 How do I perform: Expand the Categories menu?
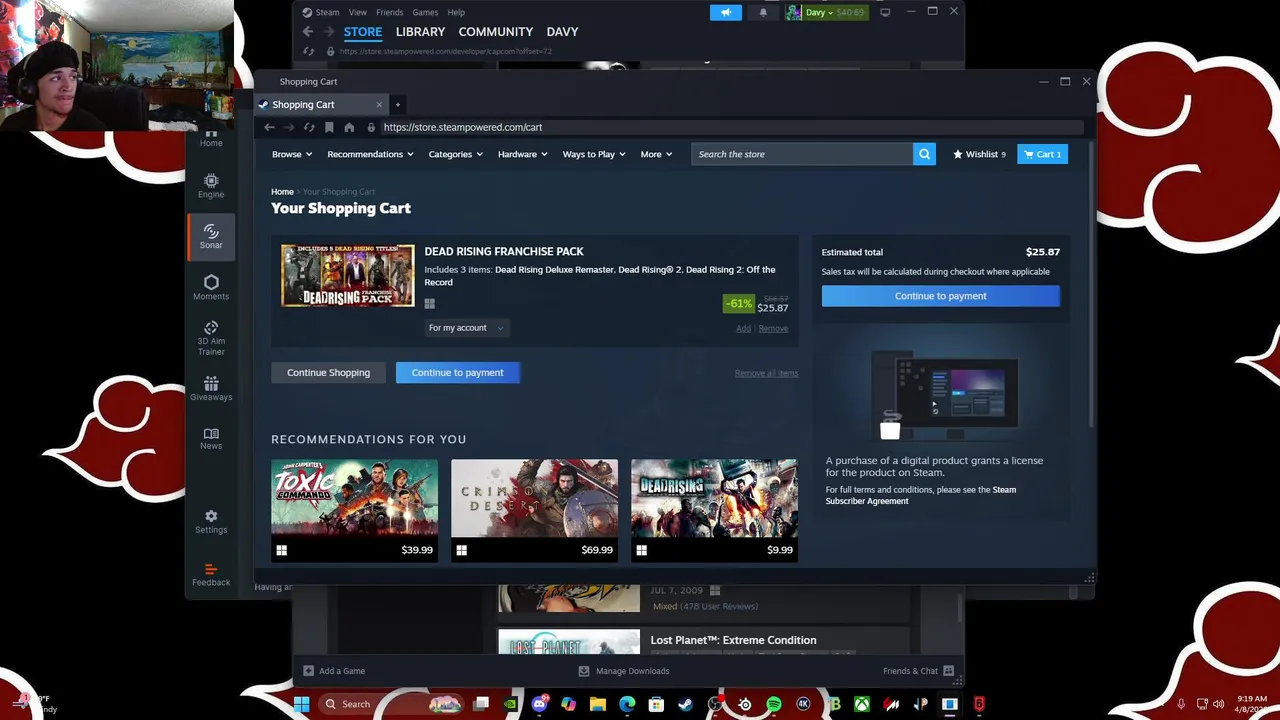(456, 154)
